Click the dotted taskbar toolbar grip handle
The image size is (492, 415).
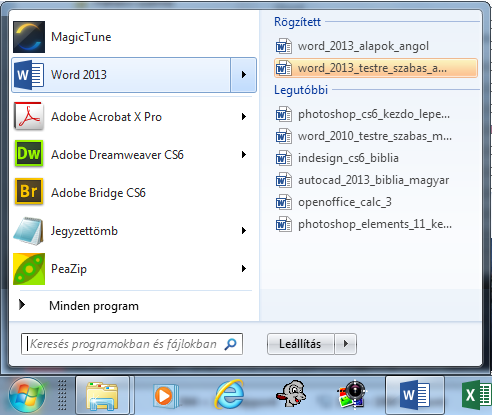point(62,395)
